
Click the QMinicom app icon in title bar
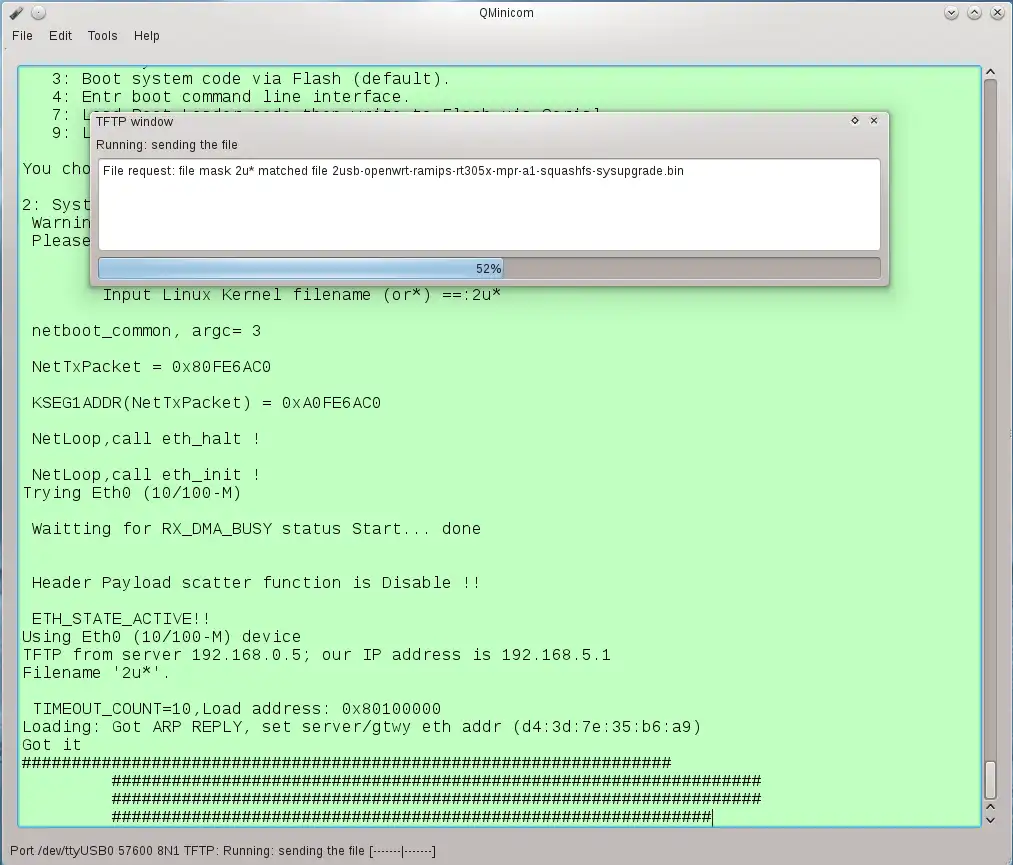[x=16, y=12]
